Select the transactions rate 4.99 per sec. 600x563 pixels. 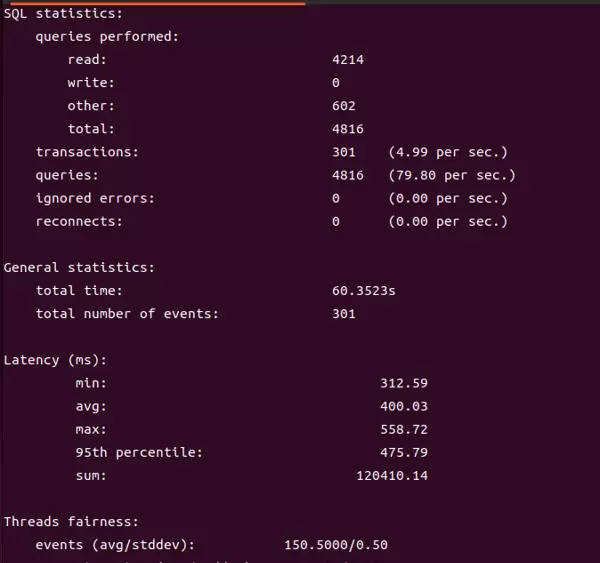coord(448,152)
